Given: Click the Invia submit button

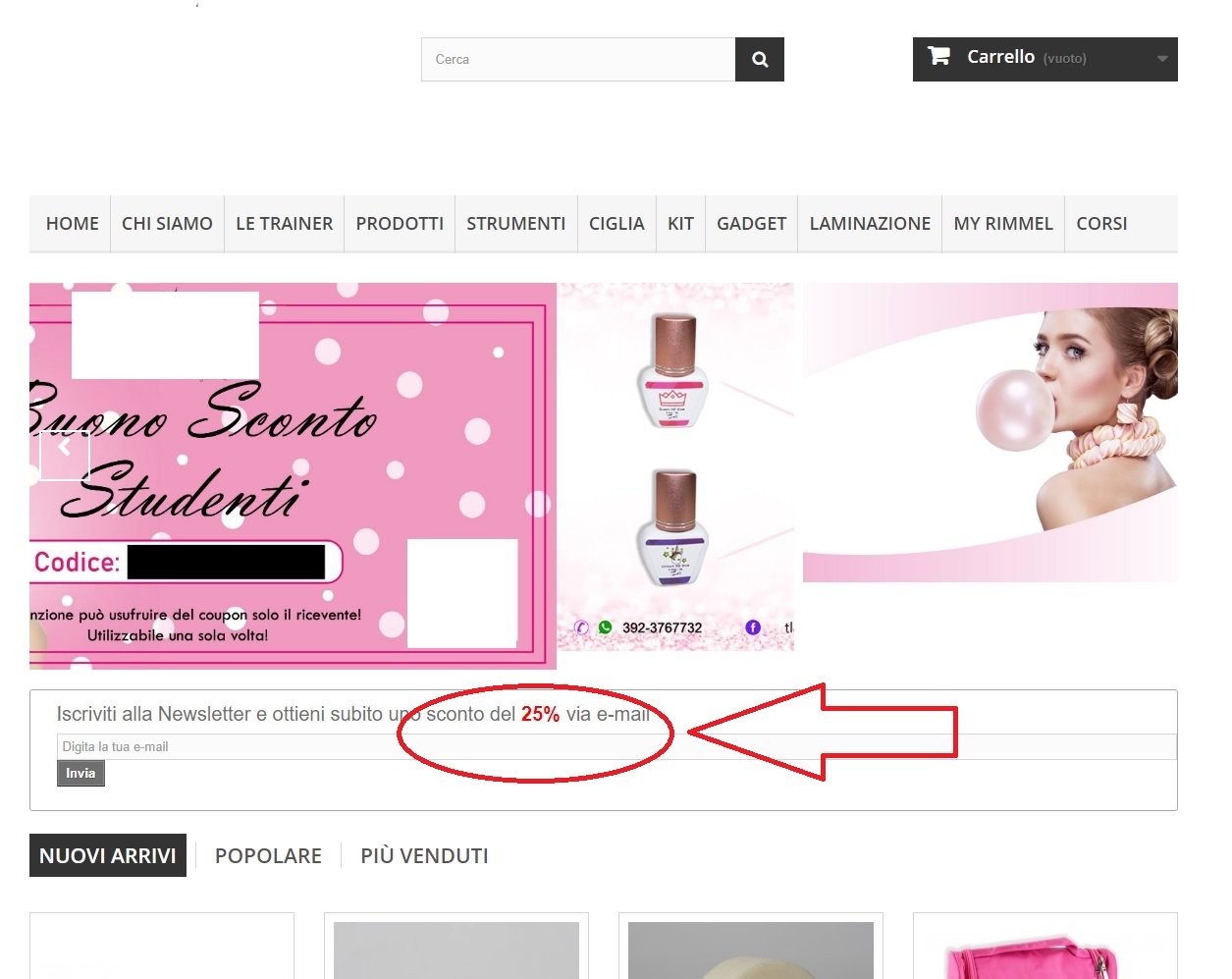Looking at the screenshot, I should tap(80, 774).
